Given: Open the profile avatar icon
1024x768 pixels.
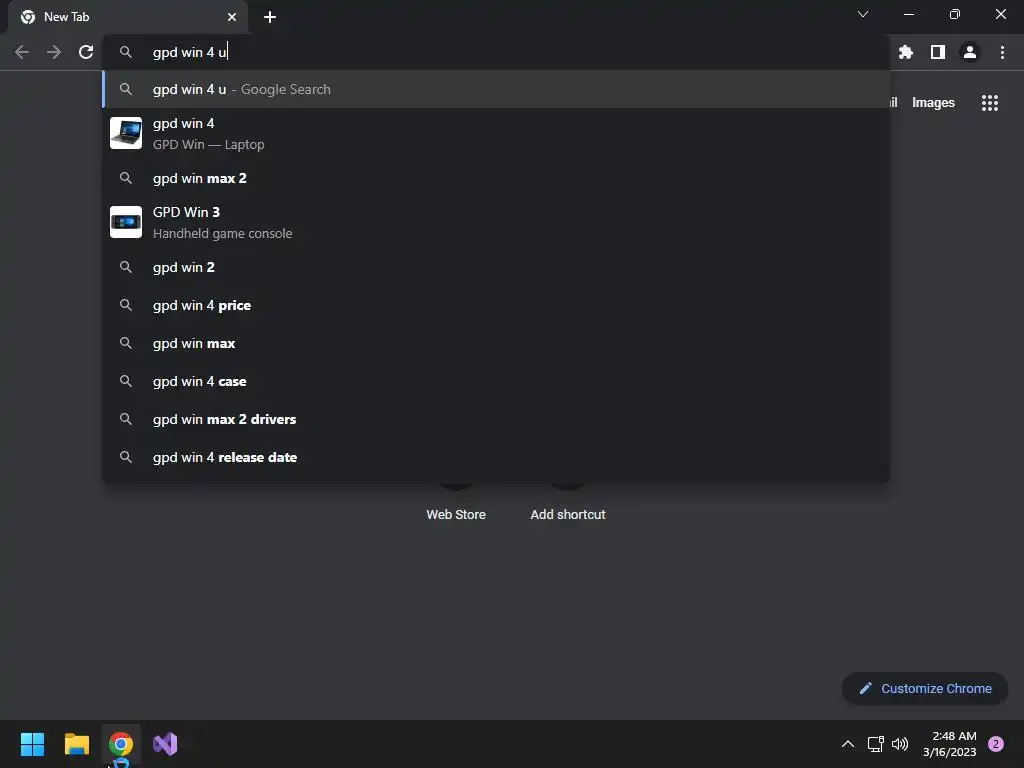Looking at the screenshot, I should pyautogui.click(x=970, y=52).
